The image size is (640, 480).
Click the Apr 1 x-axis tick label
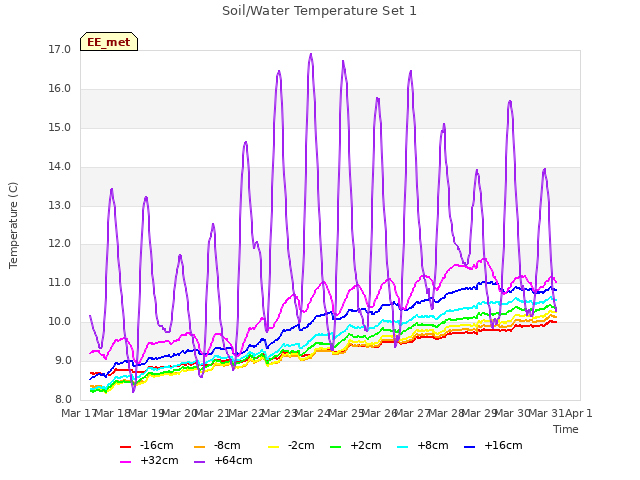click(579, 413)
